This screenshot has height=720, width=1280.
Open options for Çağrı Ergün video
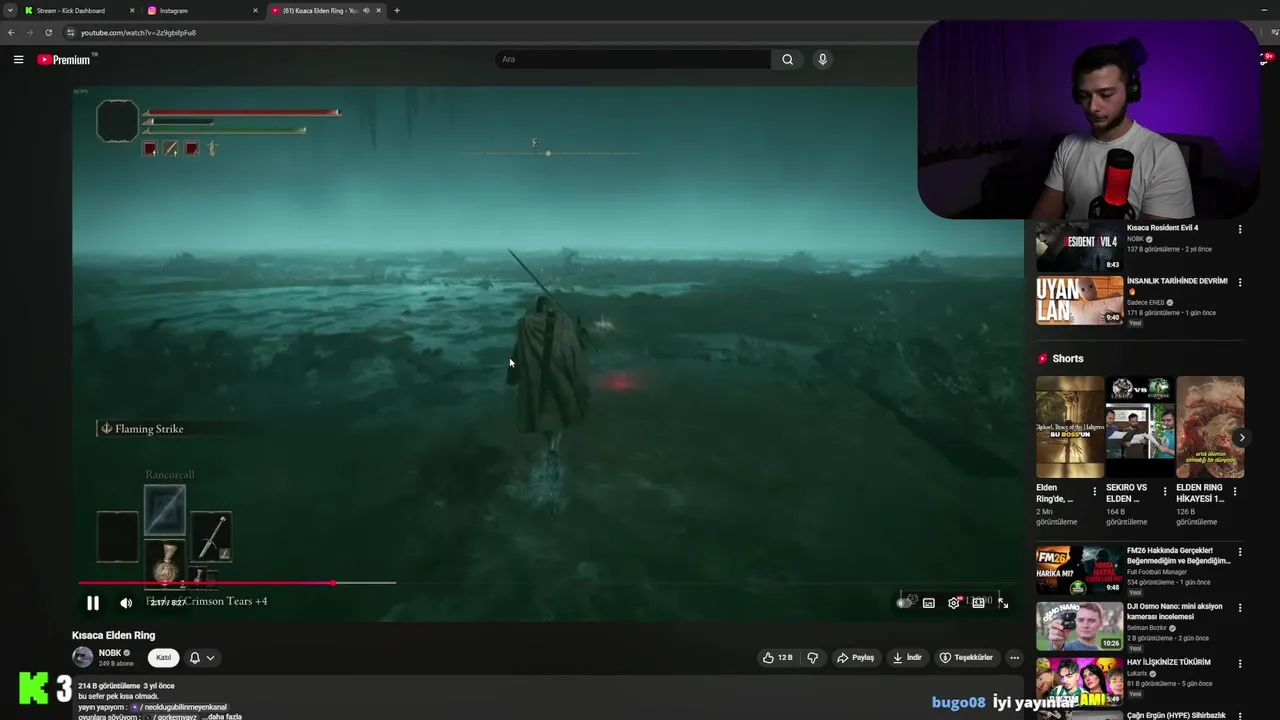1240,716
